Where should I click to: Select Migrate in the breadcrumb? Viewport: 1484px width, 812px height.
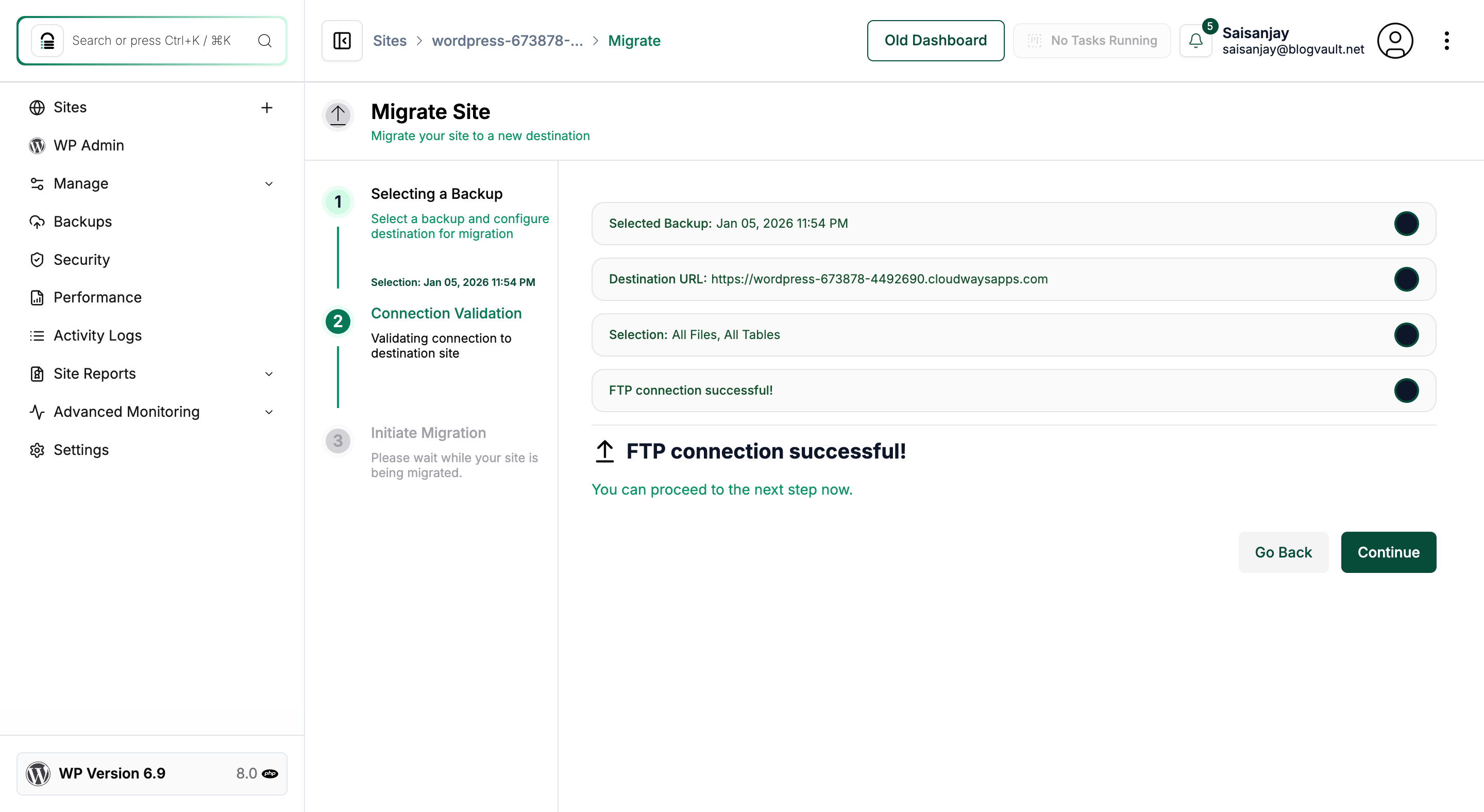[x=634, y=40]
